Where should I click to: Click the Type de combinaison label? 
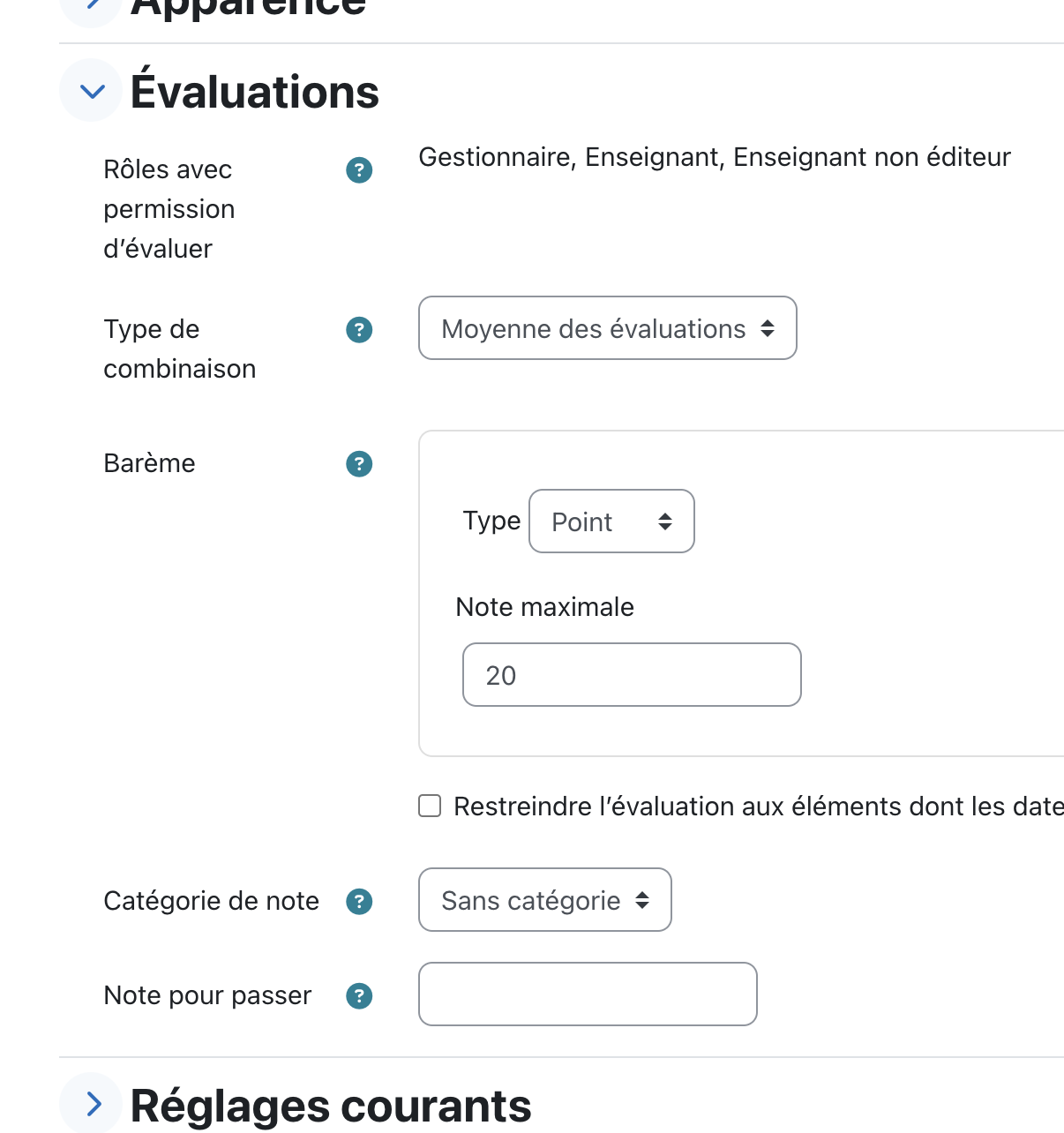pyautogui.click(x=180, y=349)
